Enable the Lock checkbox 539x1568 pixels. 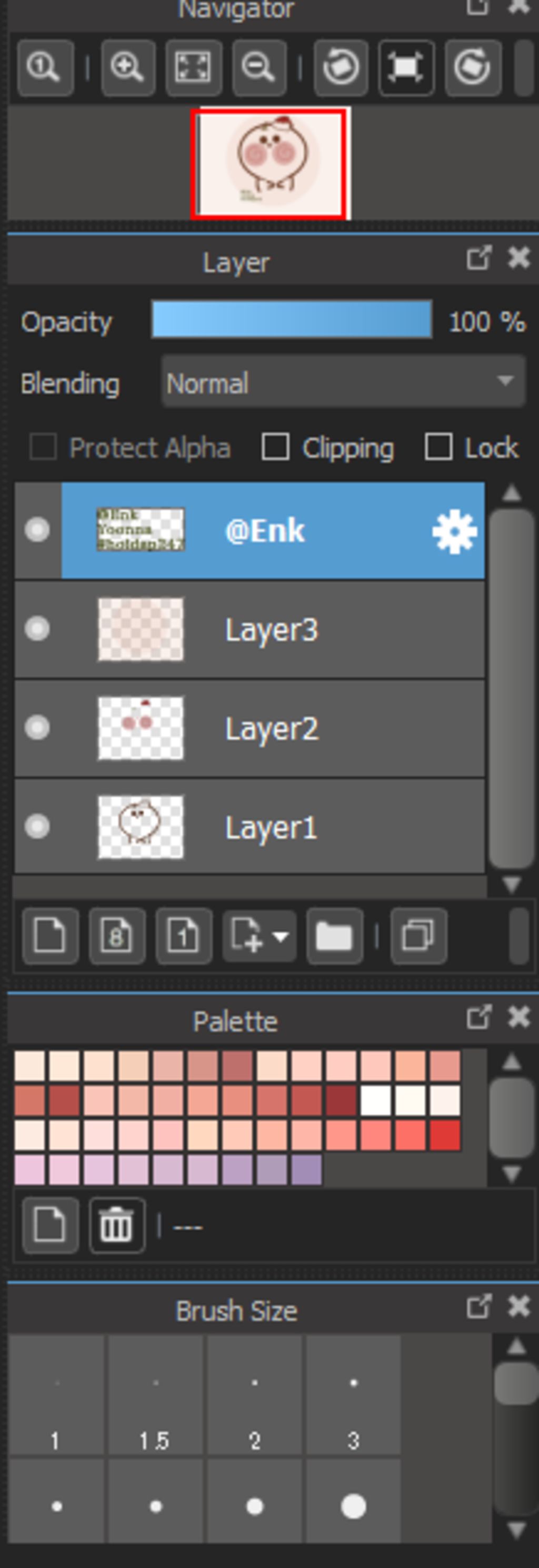[x=438, y=448]
